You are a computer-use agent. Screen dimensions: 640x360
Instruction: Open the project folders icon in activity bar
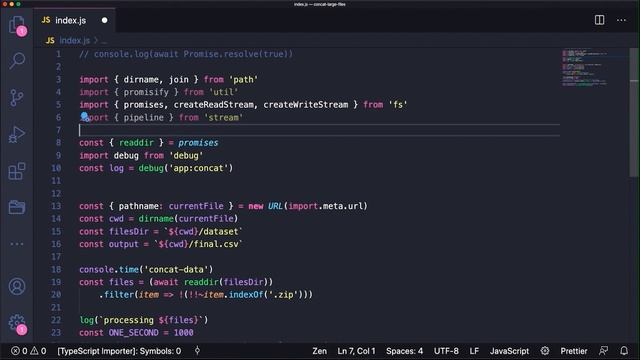tap(17, 207)
